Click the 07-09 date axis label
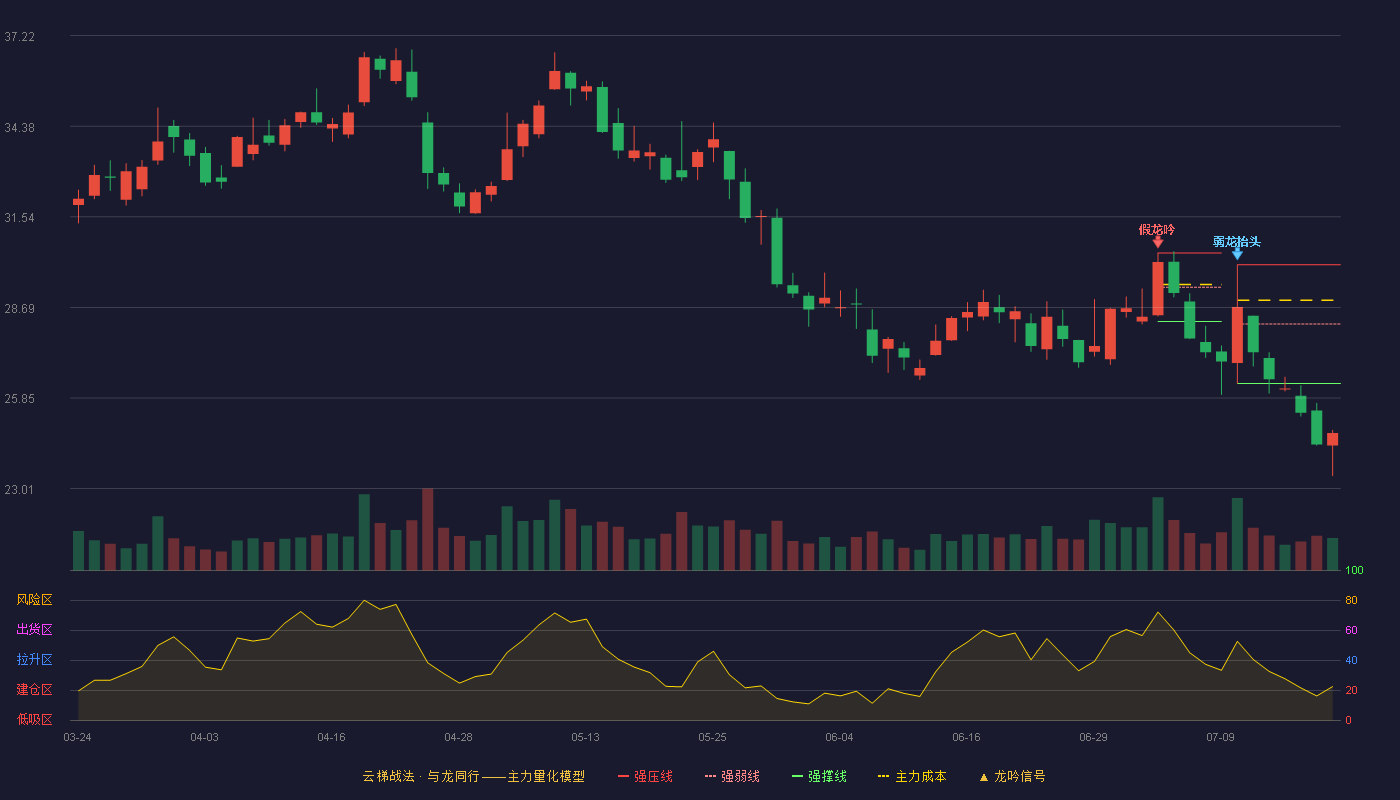1400x800 pixels. (x=1220, y=737)
